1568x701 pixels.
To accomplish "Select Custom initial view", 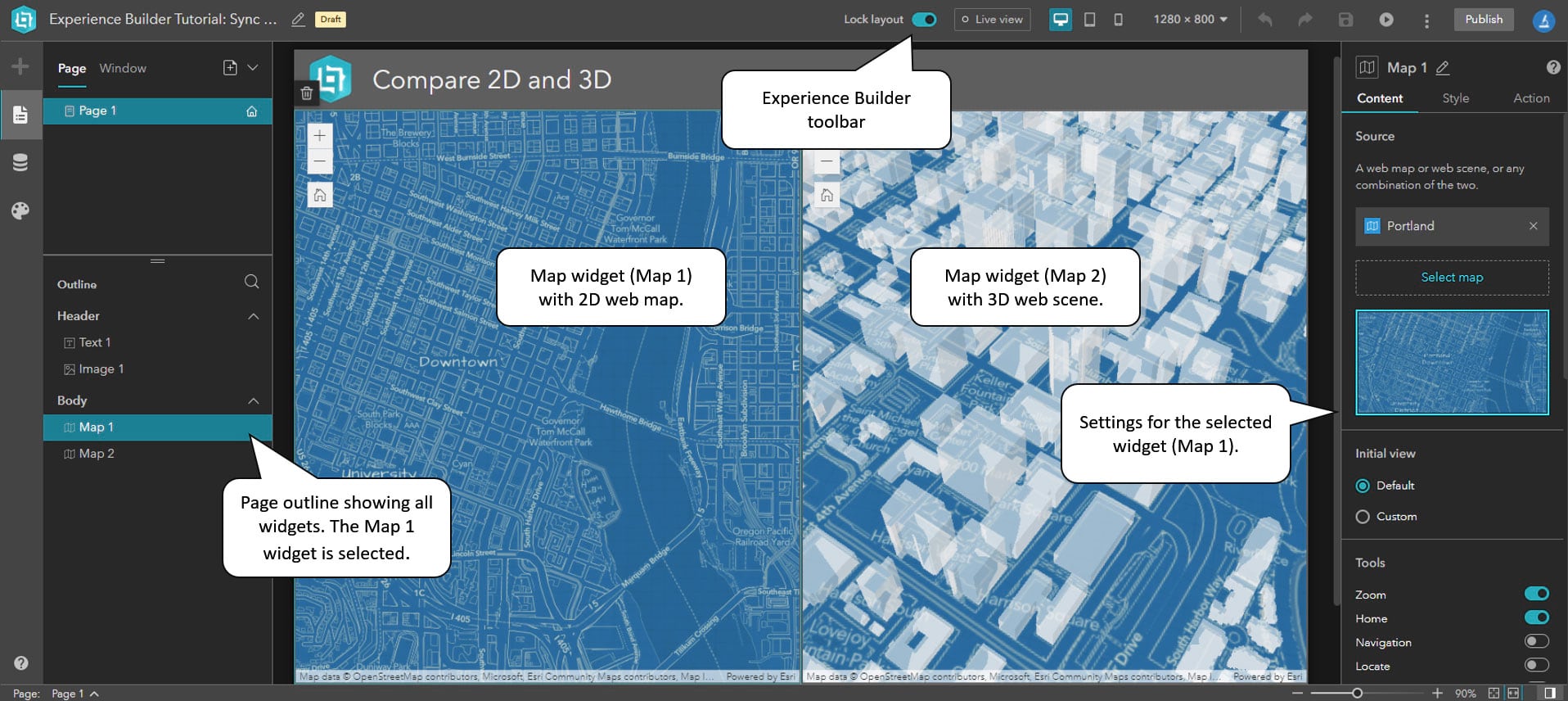I will point(1363,517).
